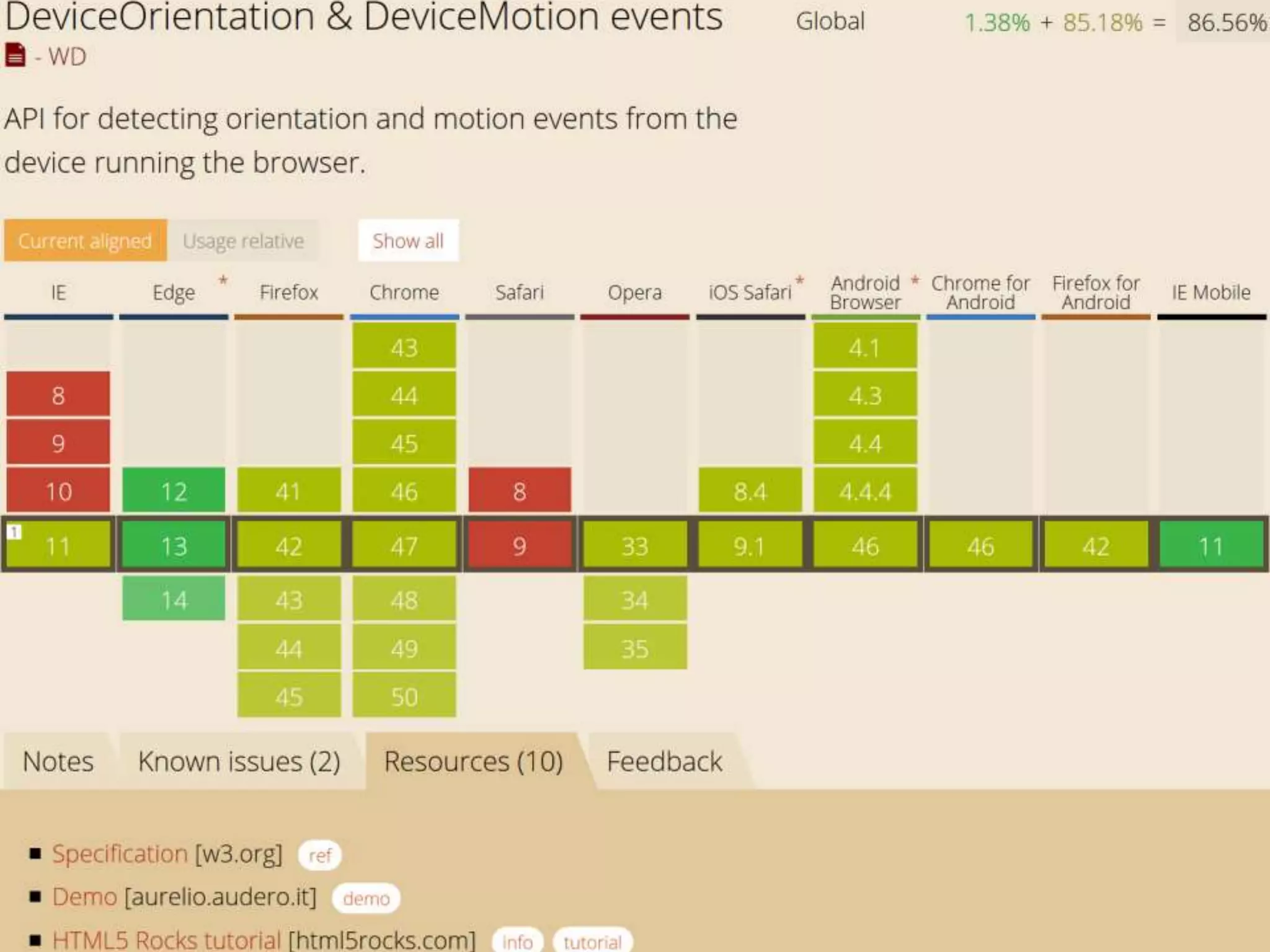Click the Global usage label
This screenshot has height=952, width=1270.
pyautogui.click(x=830, y=22)
